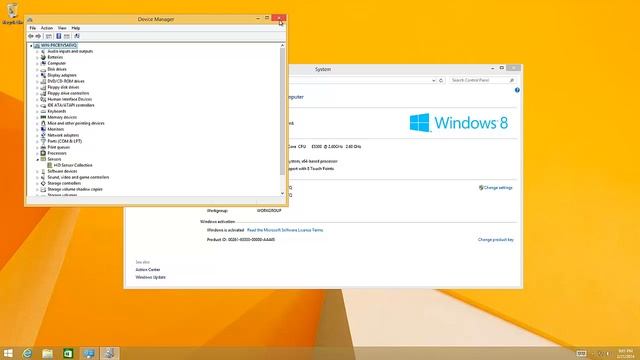Open the Action Center link
This screenshot has width=640, height=360.
tap(148, 270)
